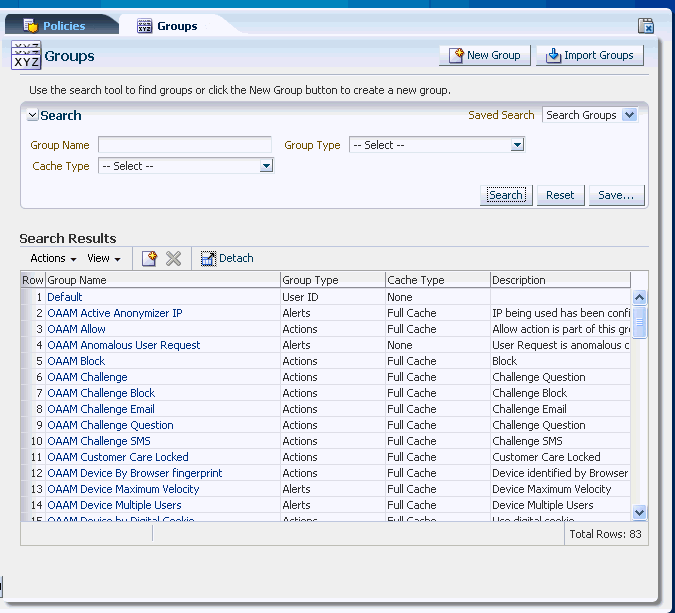Click the Search button
Screen dimensions: 675x613
coord(506,195)
